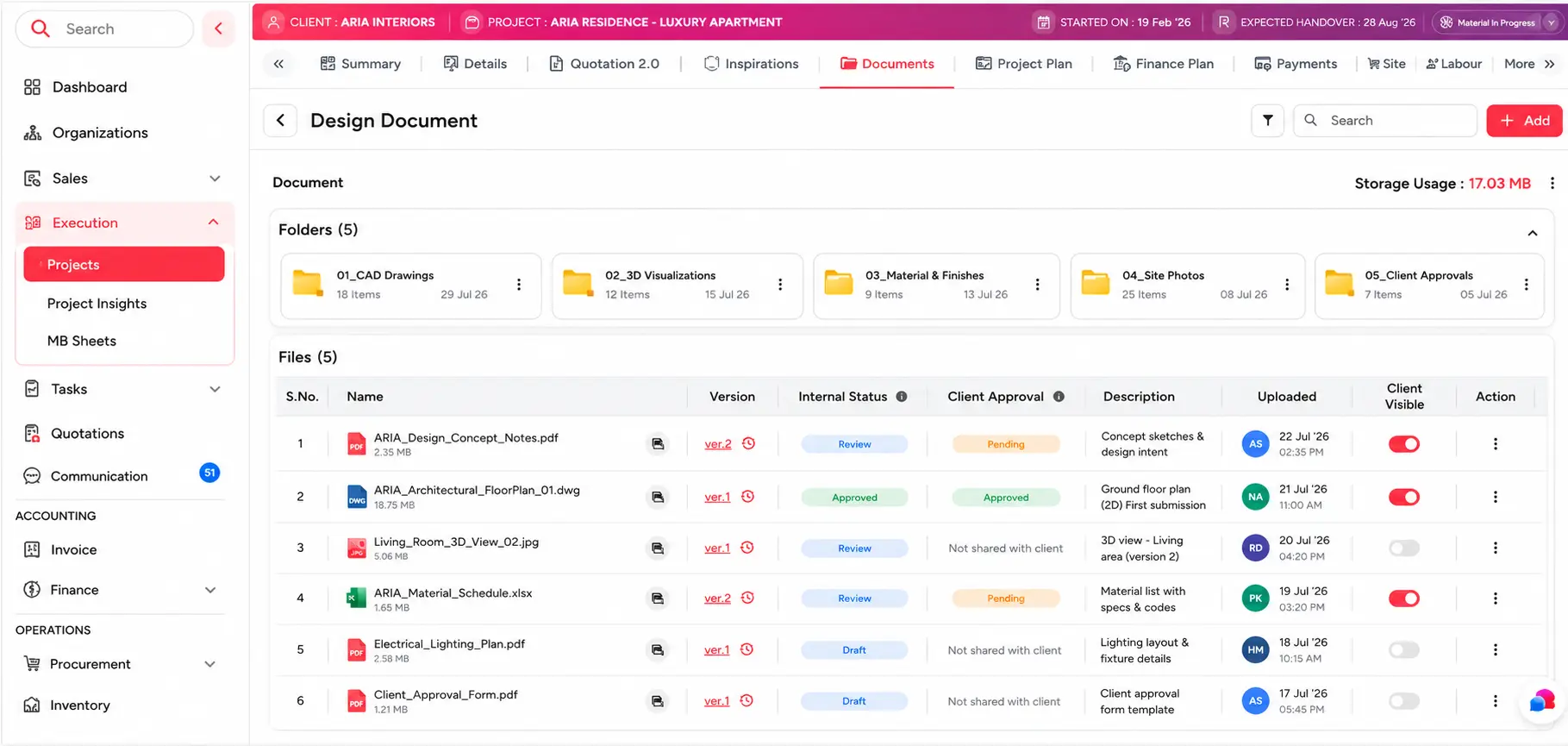Switch to the Project Plan tab
Viewport: 1568px width, 746px height.
pyautogui.click(x=1024, y=64)
